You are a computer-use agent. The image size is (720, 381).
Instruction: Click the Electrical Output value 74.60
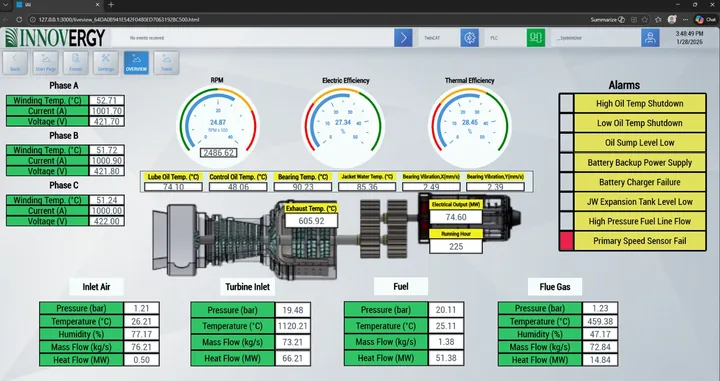tap(456, 217)
